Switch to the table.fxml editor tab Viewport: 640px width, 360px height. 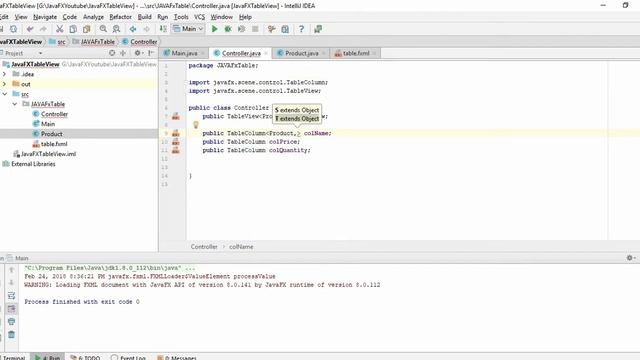click(x=356, y=53)
